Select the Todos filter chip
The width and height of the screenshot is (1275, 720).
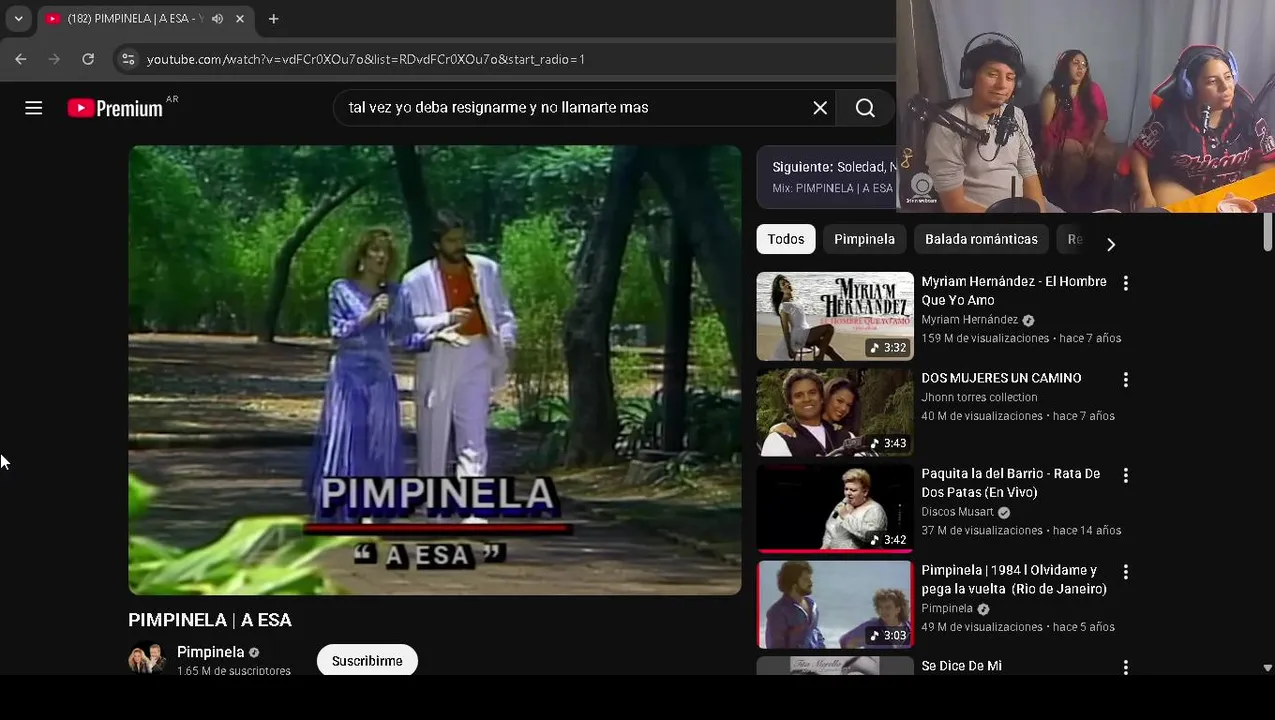click(786, 239)
